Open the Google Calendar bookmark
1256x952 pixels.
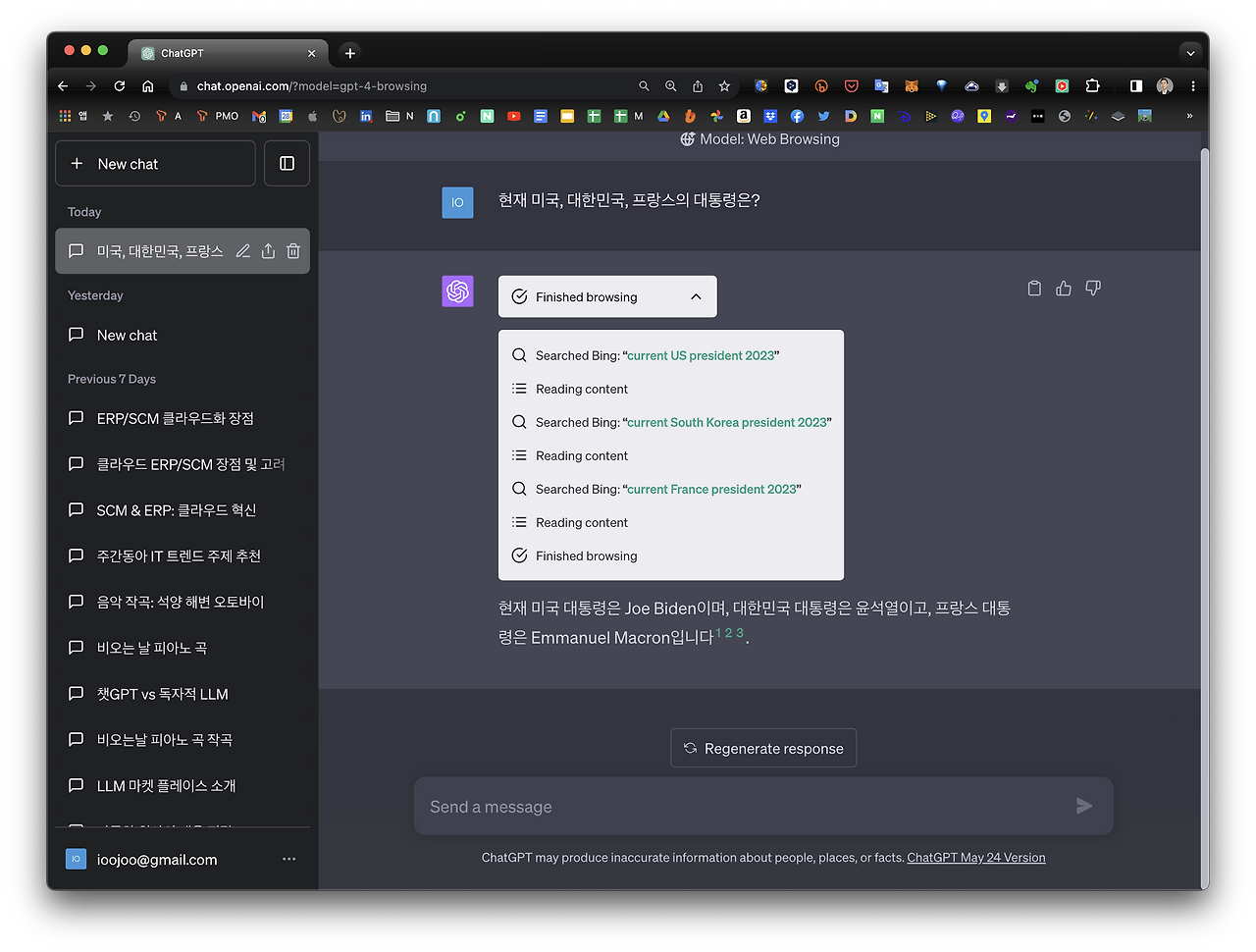[x=286, y=116]
